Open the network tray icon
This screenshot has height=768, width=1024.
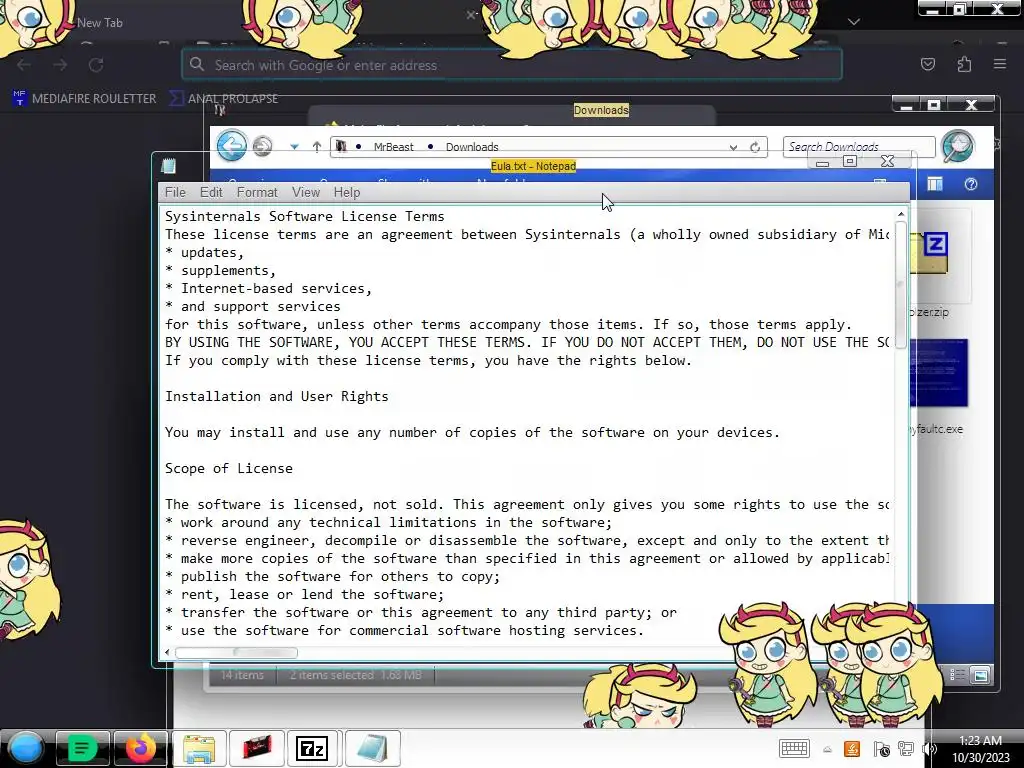(906, 749)
